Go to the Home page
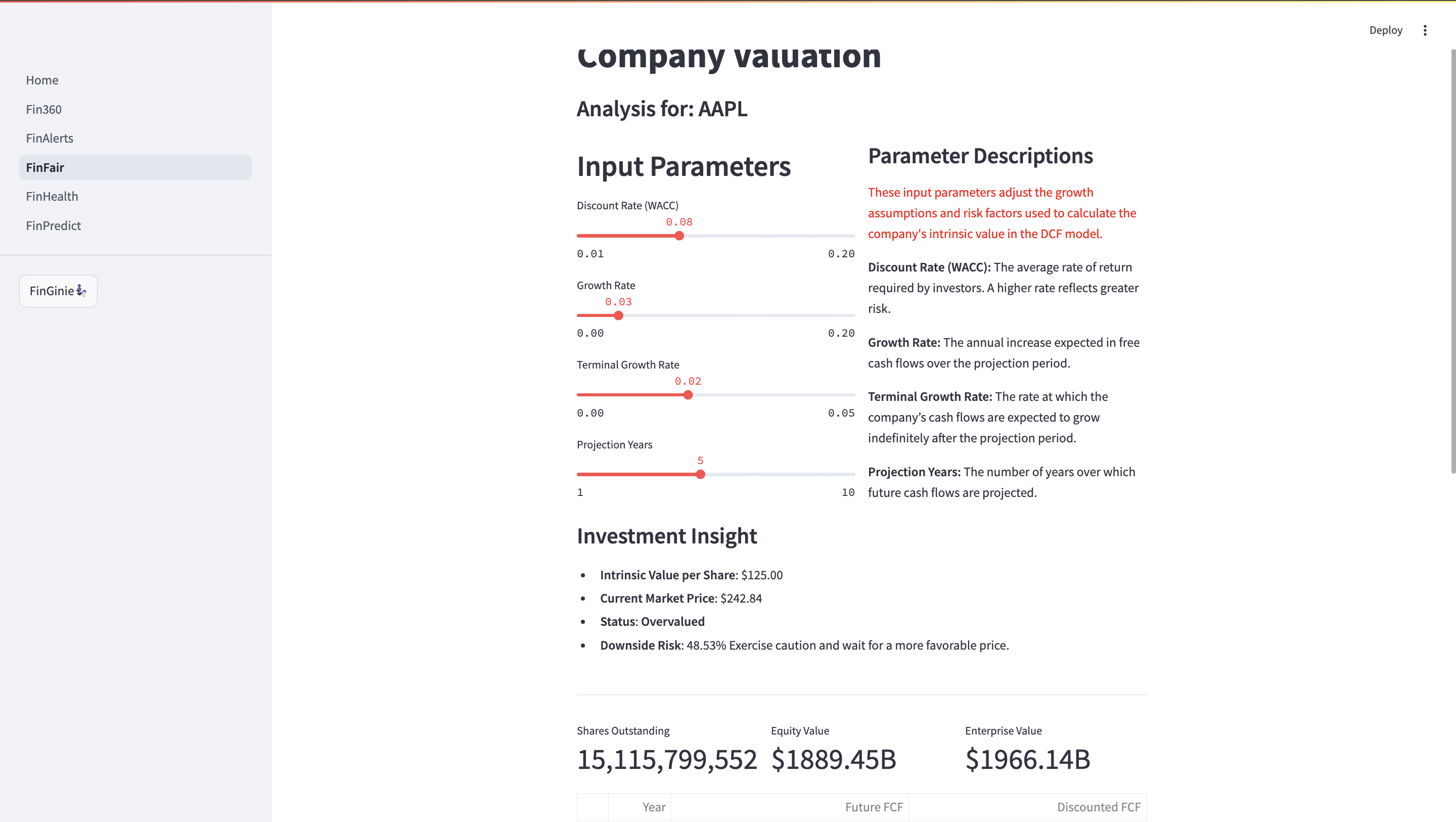 (x=42, y=80)
